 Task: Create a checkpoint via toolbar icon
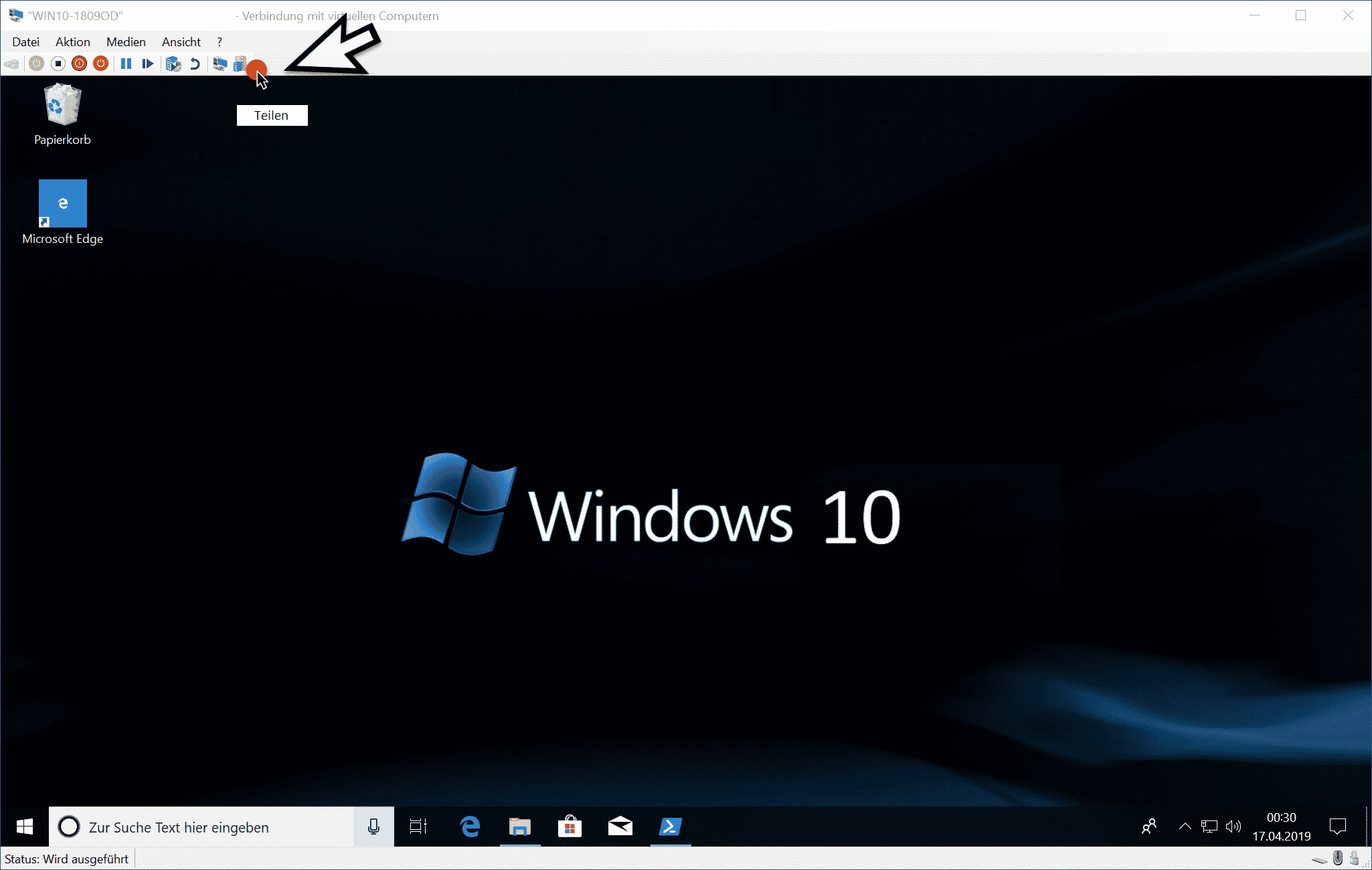click(173, 64)
